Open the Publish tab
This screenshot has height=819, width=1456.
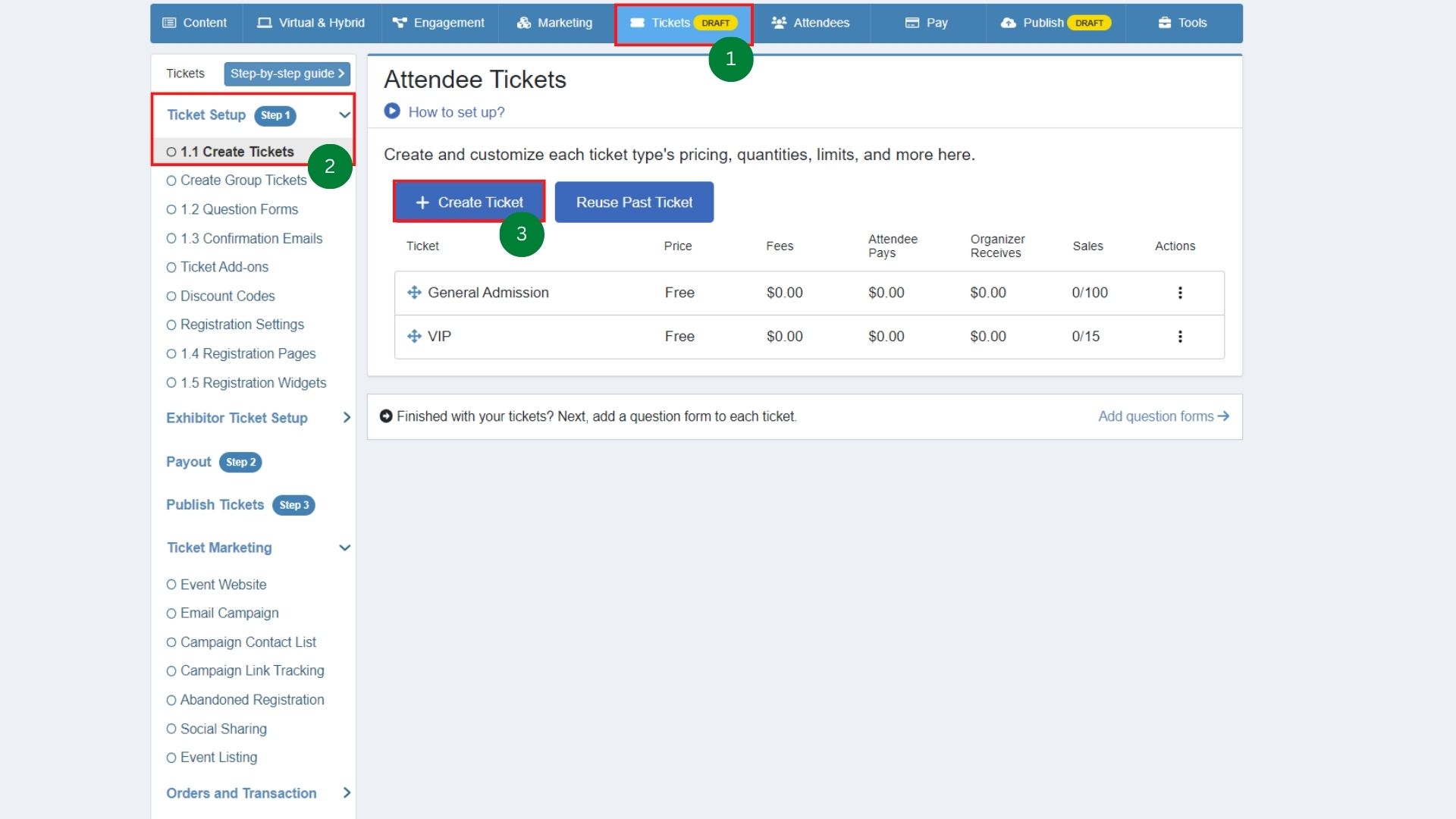[1056, 23]
